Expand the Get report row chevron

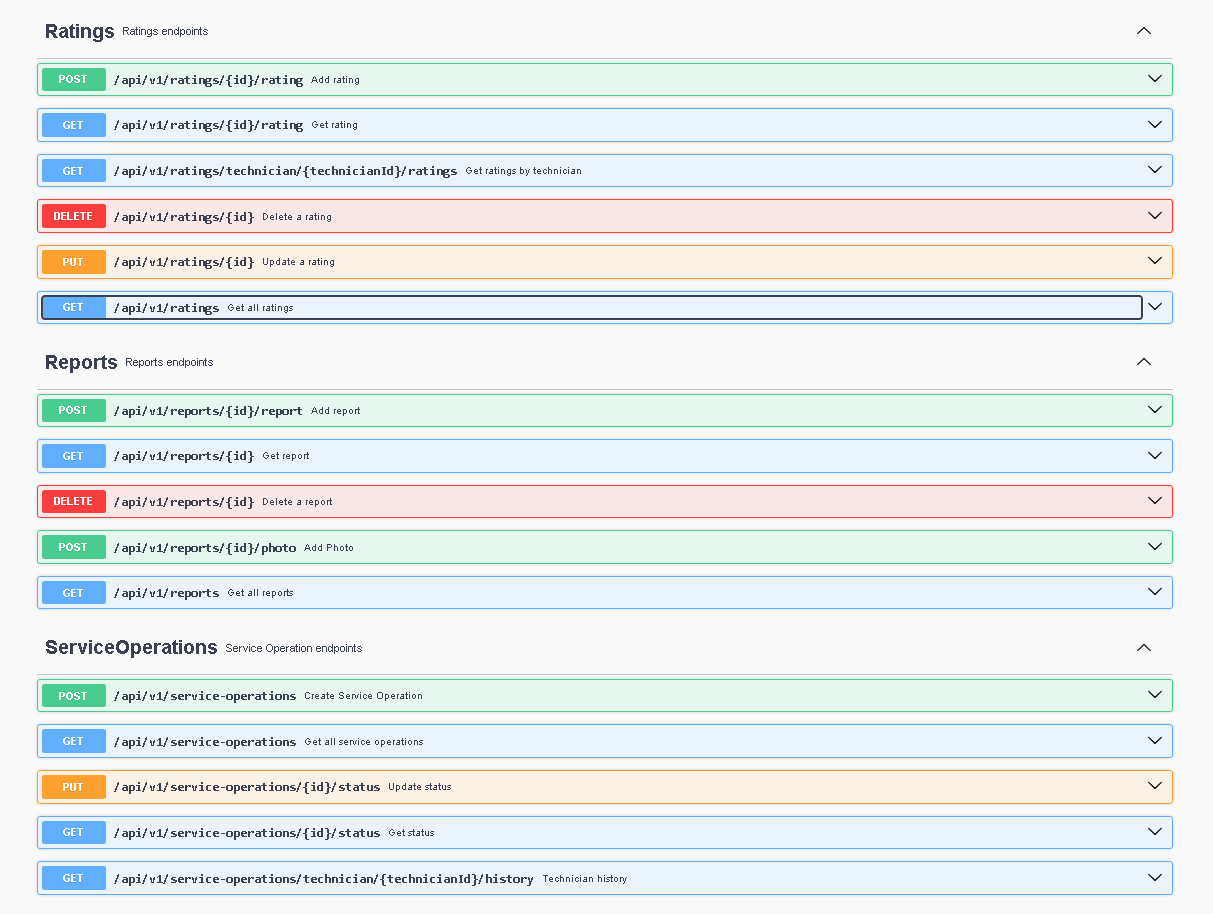coord(1155,456)
